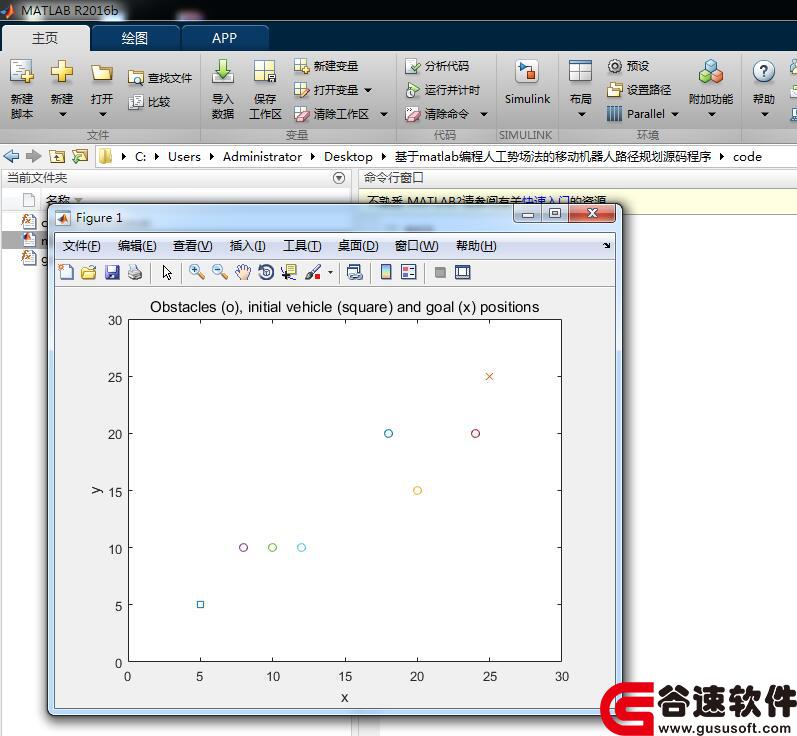Click Show Plot Tools and Dock icon
This screenshot has height=736, width=797.
coord(463,272)
